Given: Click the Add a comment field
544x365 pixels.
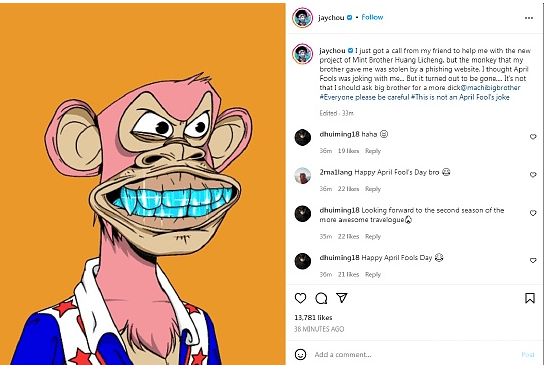Looking at the screenshot, I should 415,354.
